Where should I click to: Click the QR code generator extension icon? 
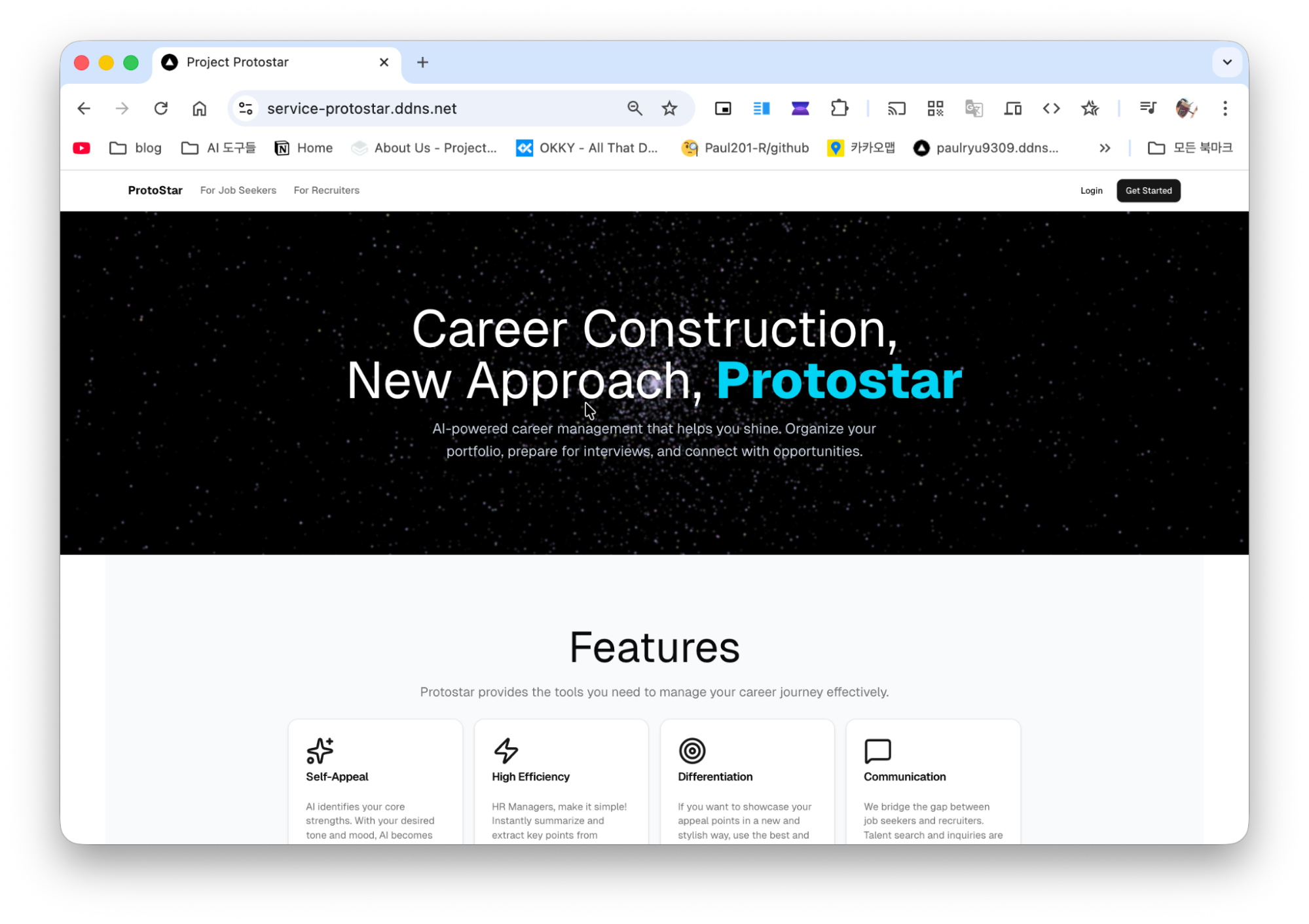pyautogui.click(x=935, y=109)
